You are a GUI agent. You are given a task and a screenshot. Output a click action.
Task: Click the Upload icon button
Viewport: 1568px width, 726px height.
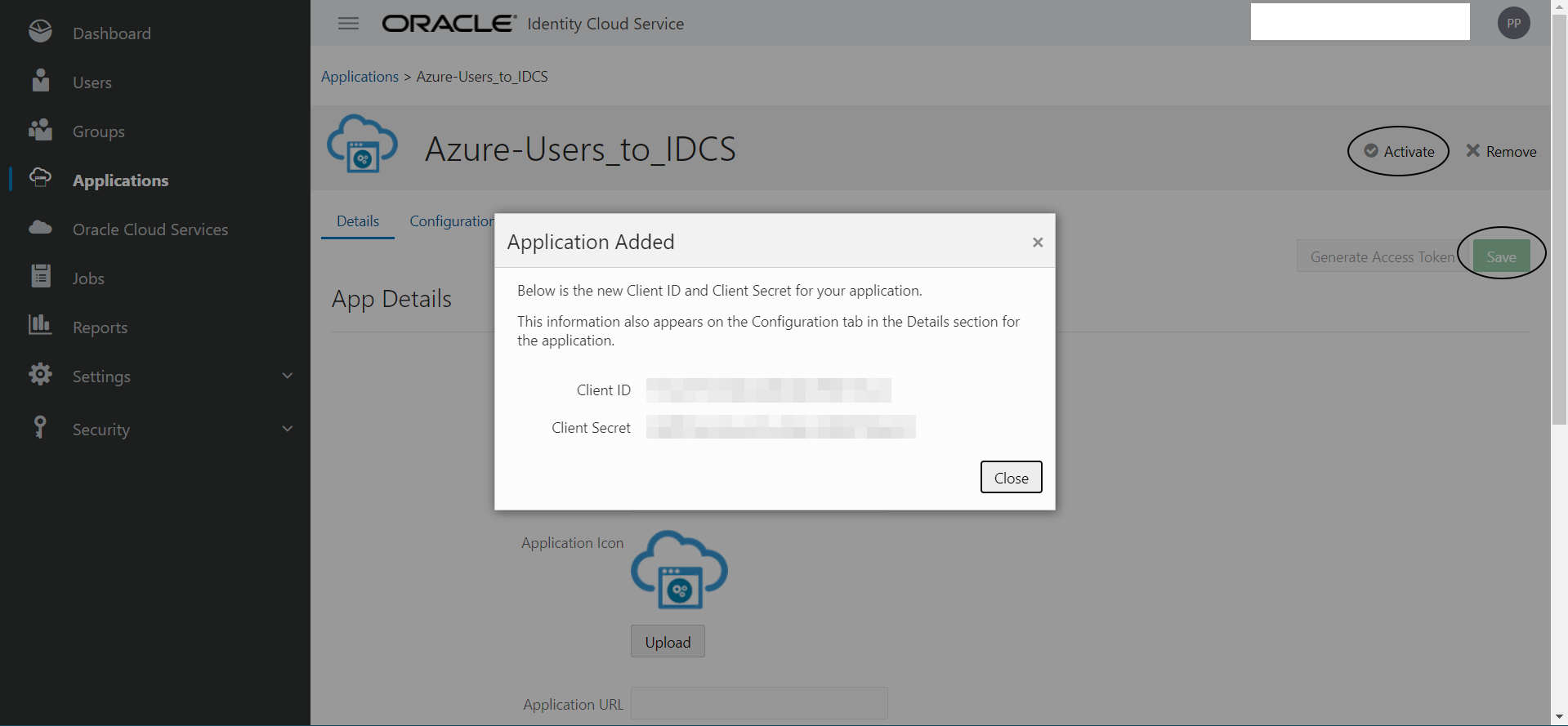coord(668,642)
